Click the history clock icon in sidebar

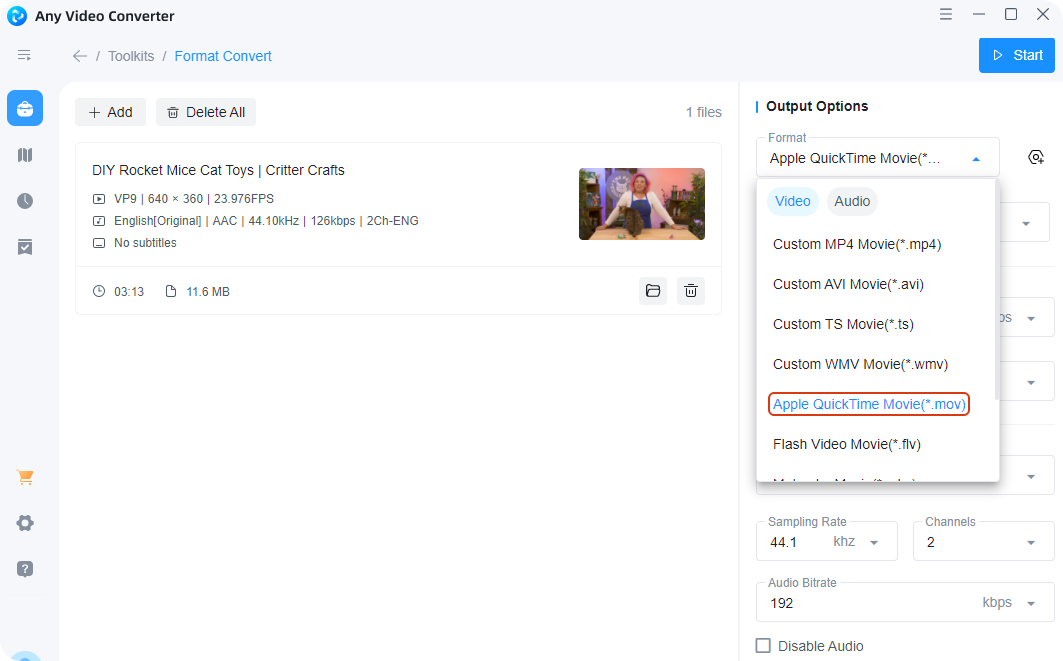pos(25,201)
